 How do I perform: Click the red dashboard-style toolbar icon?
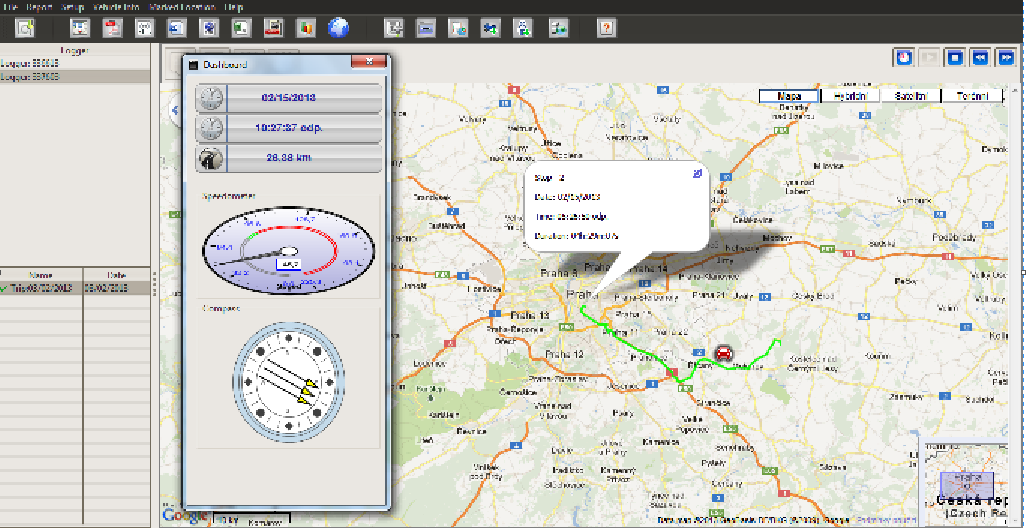point(274,28)
